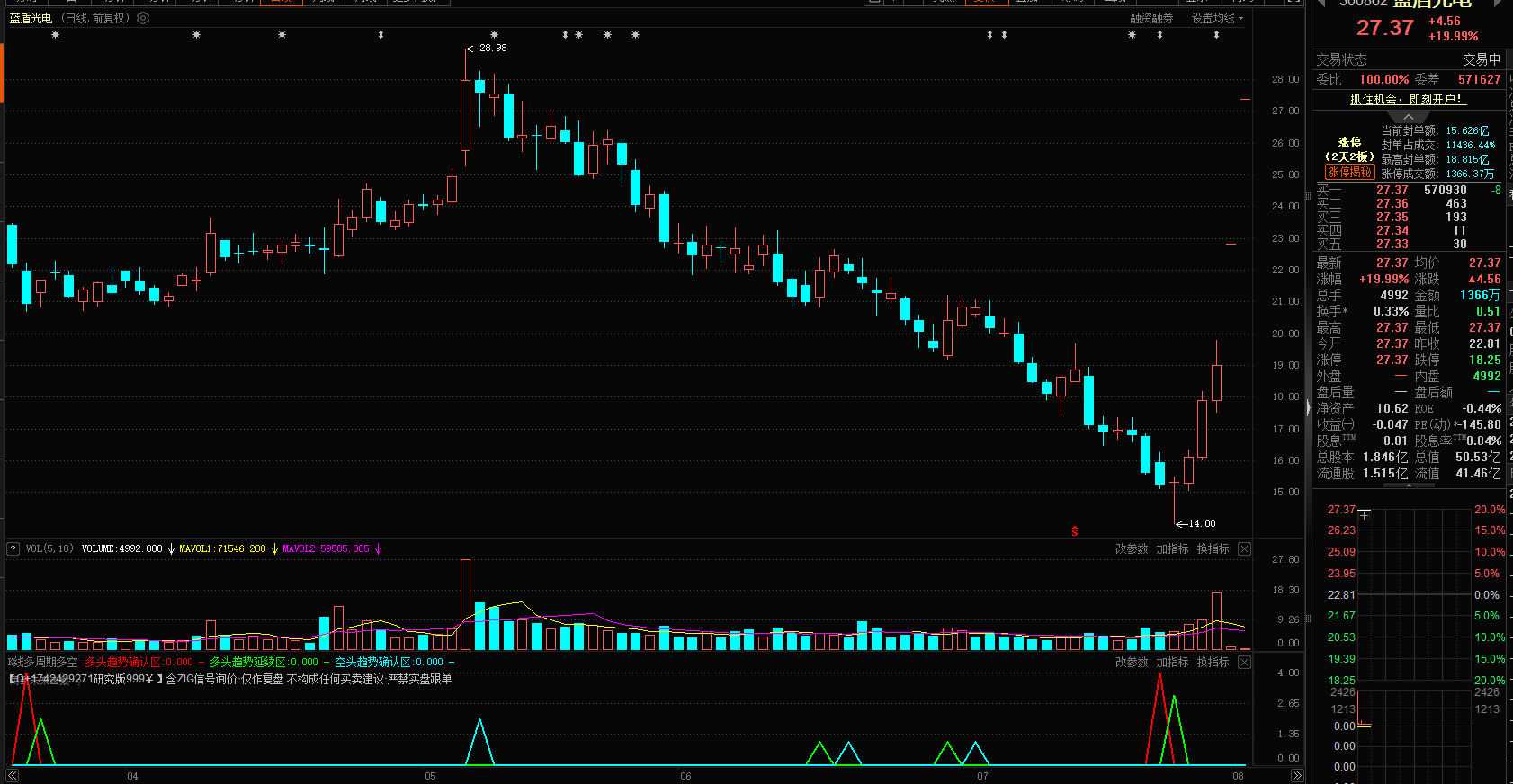This screenshot has height=784, width=1513.
Task: Click 换指标 in the volume panel
Action: point(1213,548)
